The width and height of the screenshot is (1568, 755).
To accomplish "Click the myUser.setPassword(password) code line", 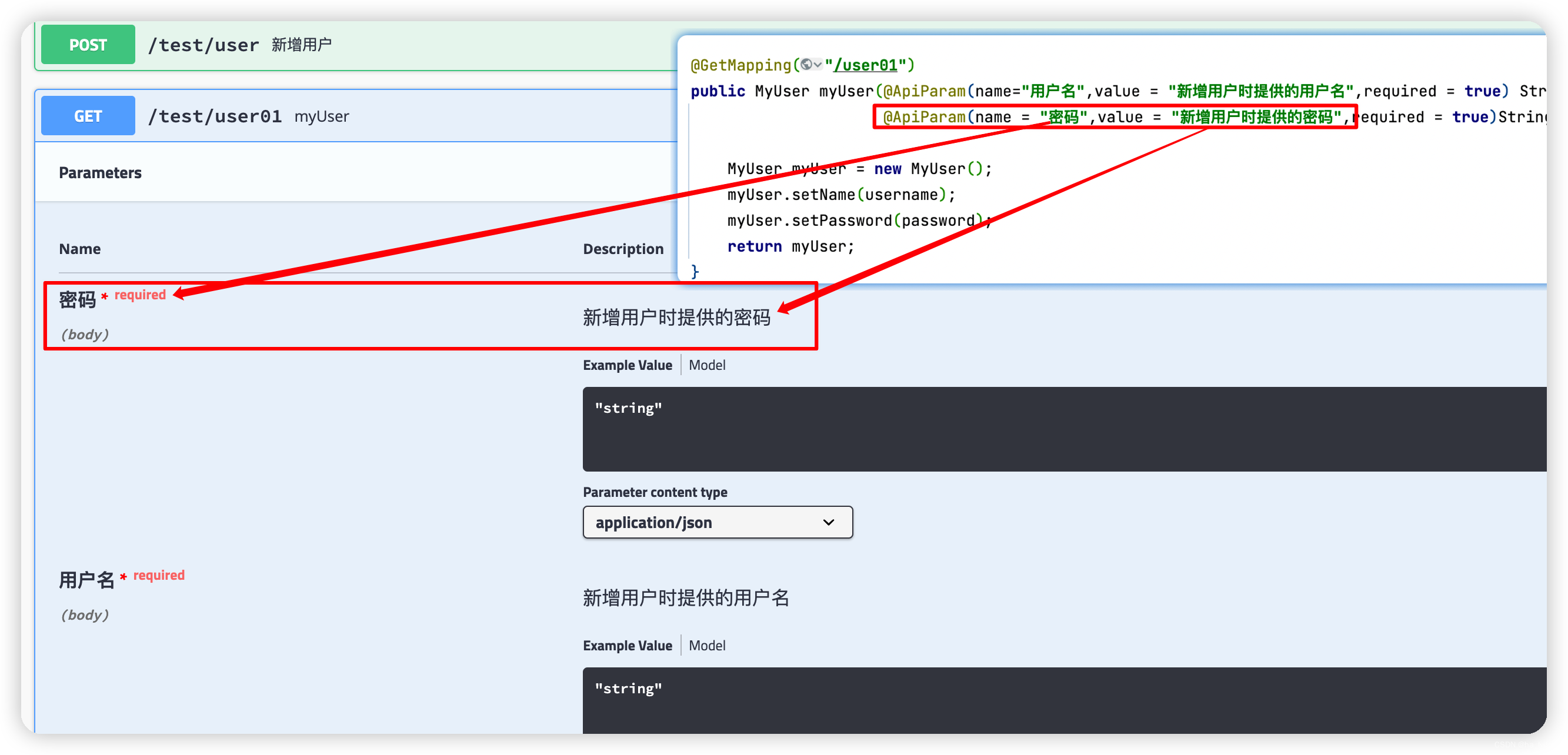I will [859, 221].
